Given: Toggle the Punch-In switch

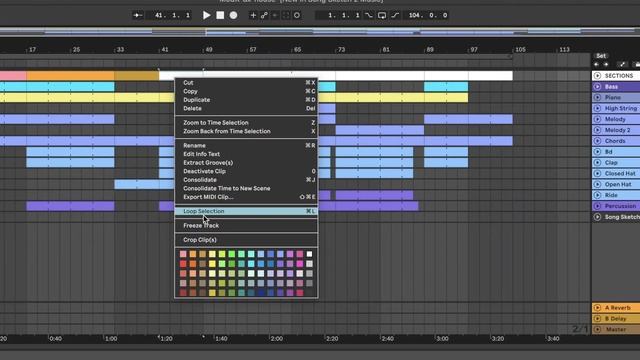Looking at the screenshot, I should 369,15.
